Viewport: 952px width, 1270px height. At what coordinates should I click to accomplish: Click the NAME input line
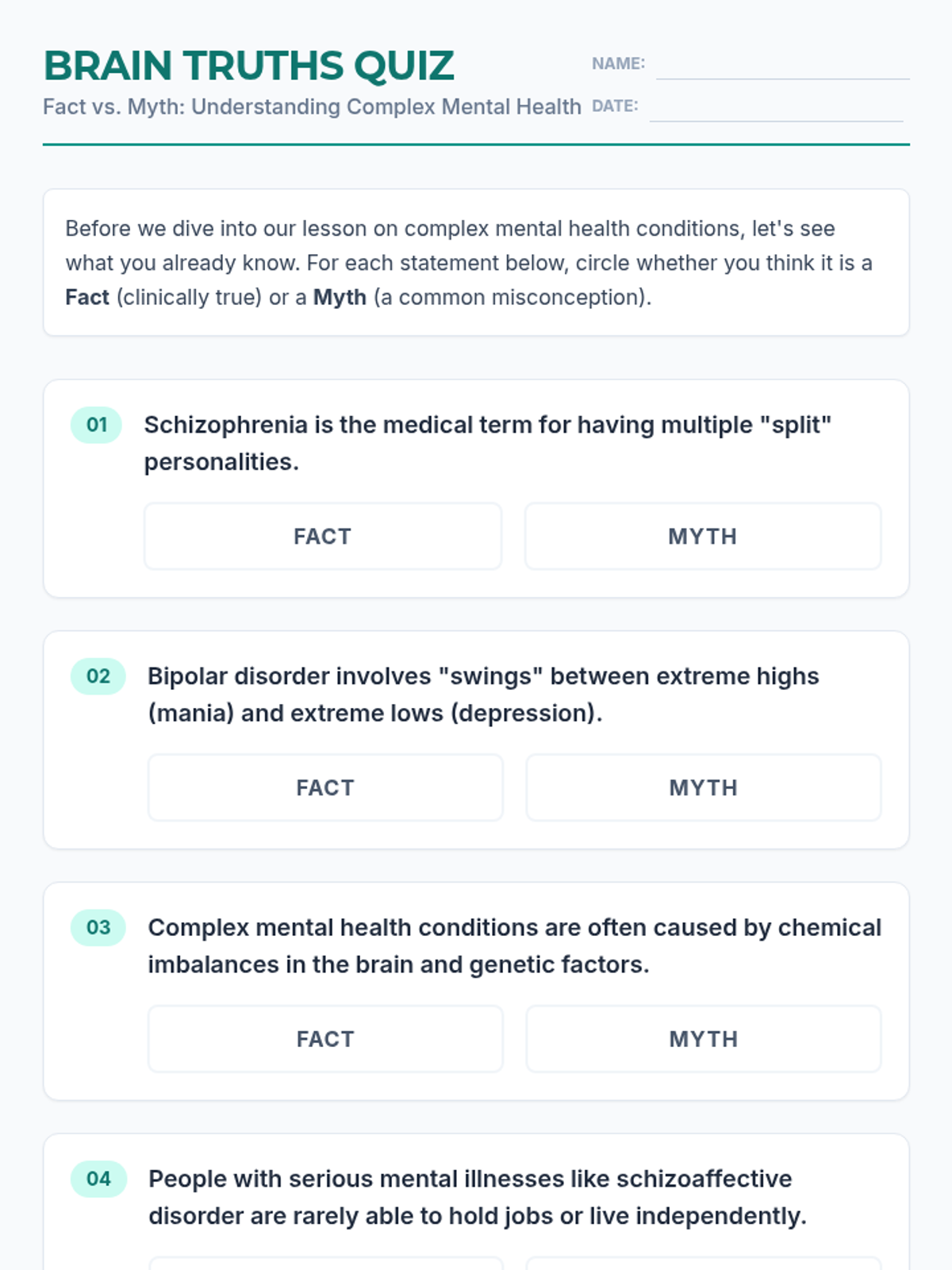pyautogui.click(x=783, y=65)
